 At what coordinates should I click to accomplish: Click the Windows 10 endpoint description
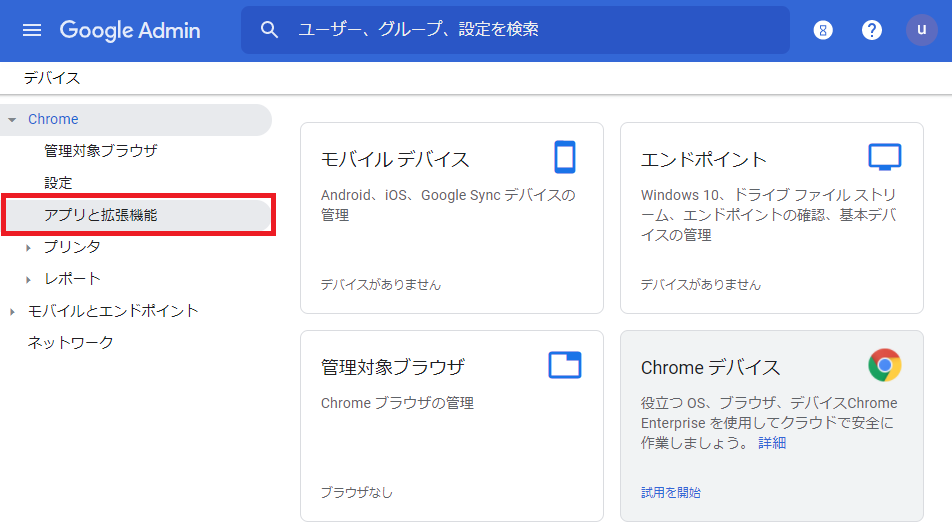pyautogui.click(x=769, y=215)
